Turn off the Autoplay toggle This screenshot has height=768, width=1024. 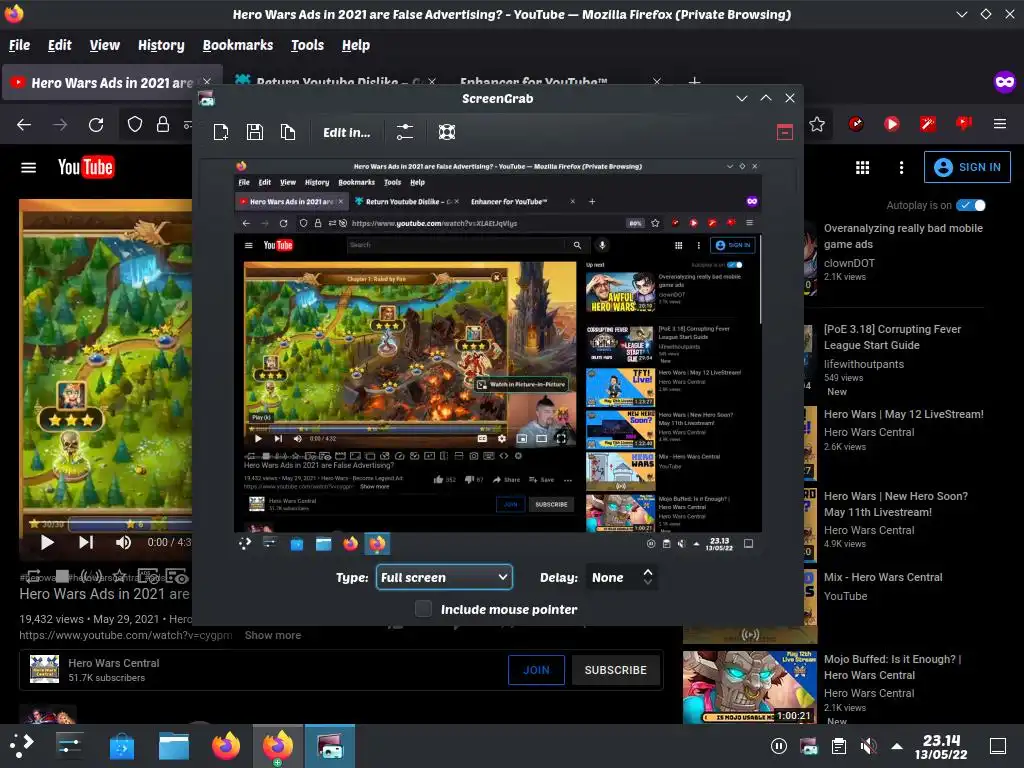[x=970, y=205]
